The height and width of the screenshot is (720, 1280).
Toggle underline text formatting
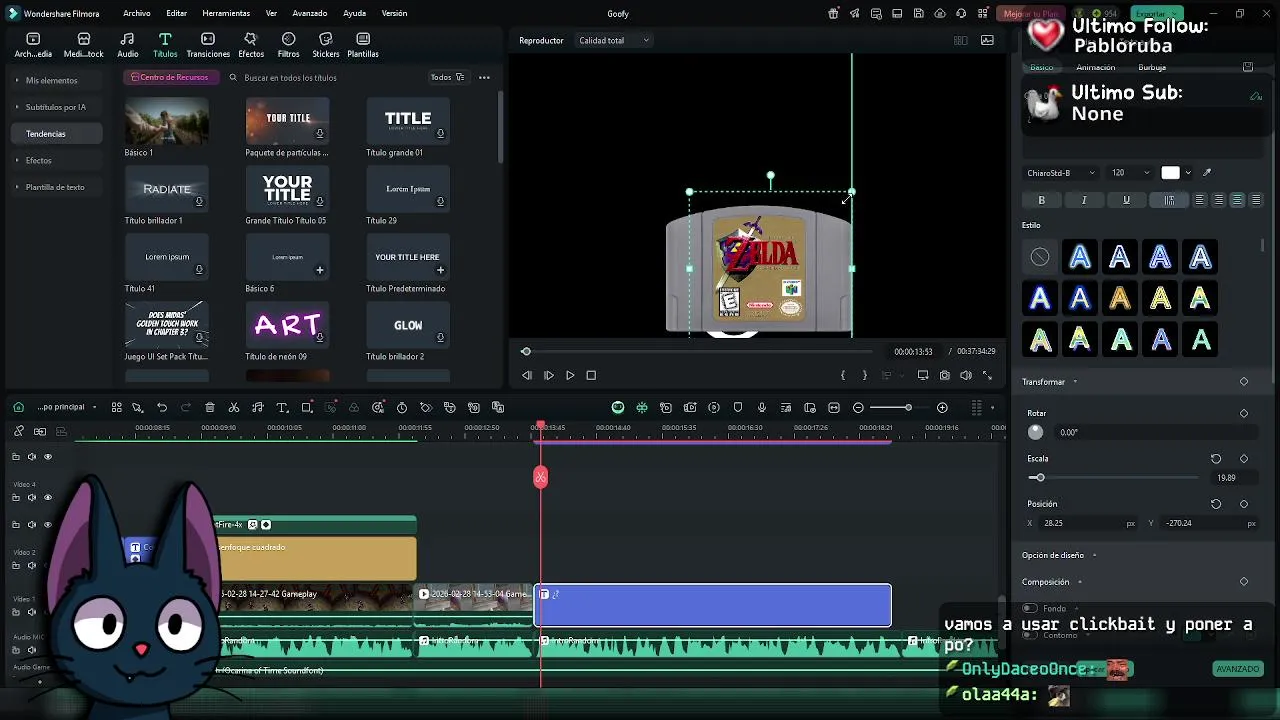click(x=1126, y=200)
